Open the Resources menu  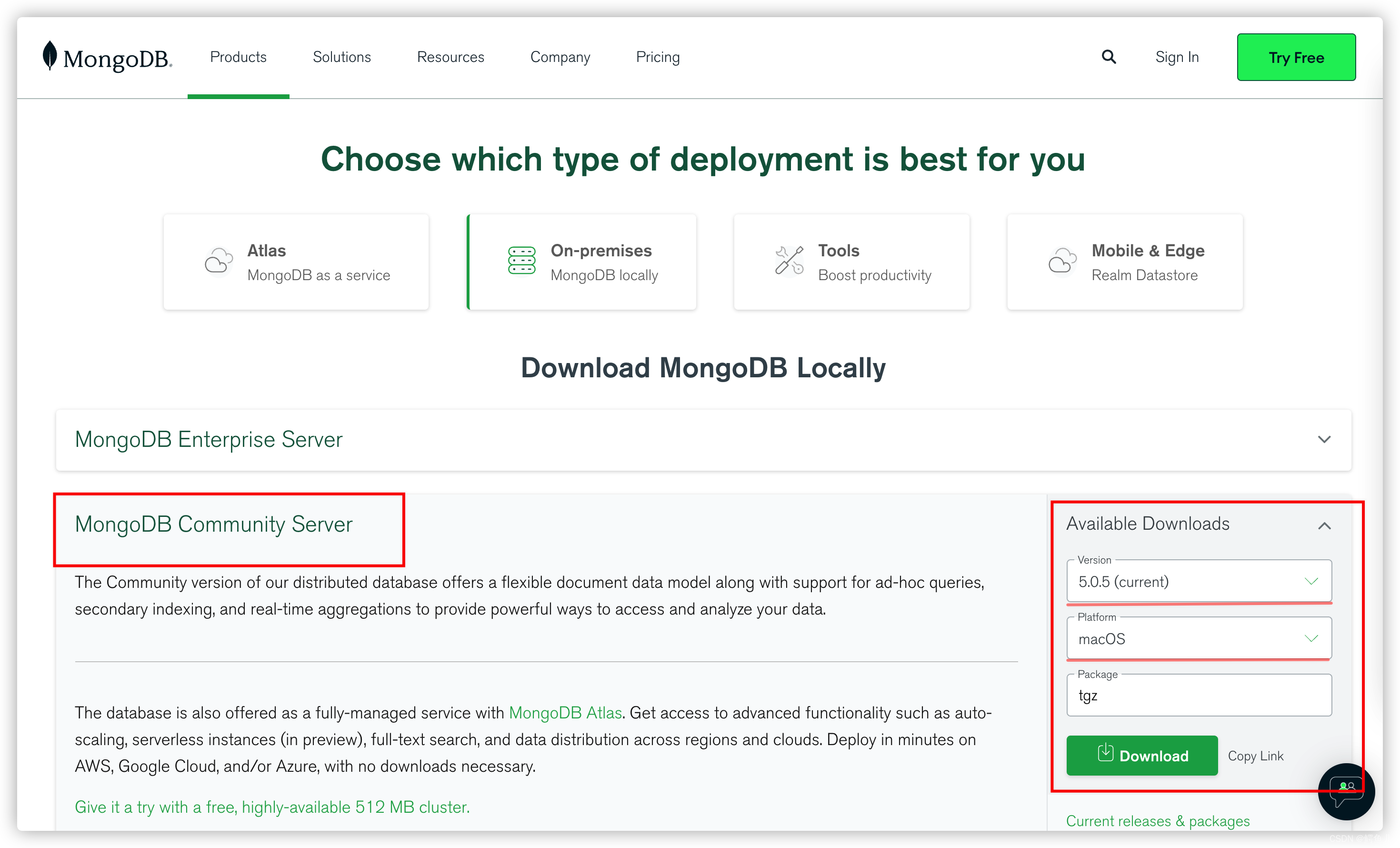click(450, 57)
